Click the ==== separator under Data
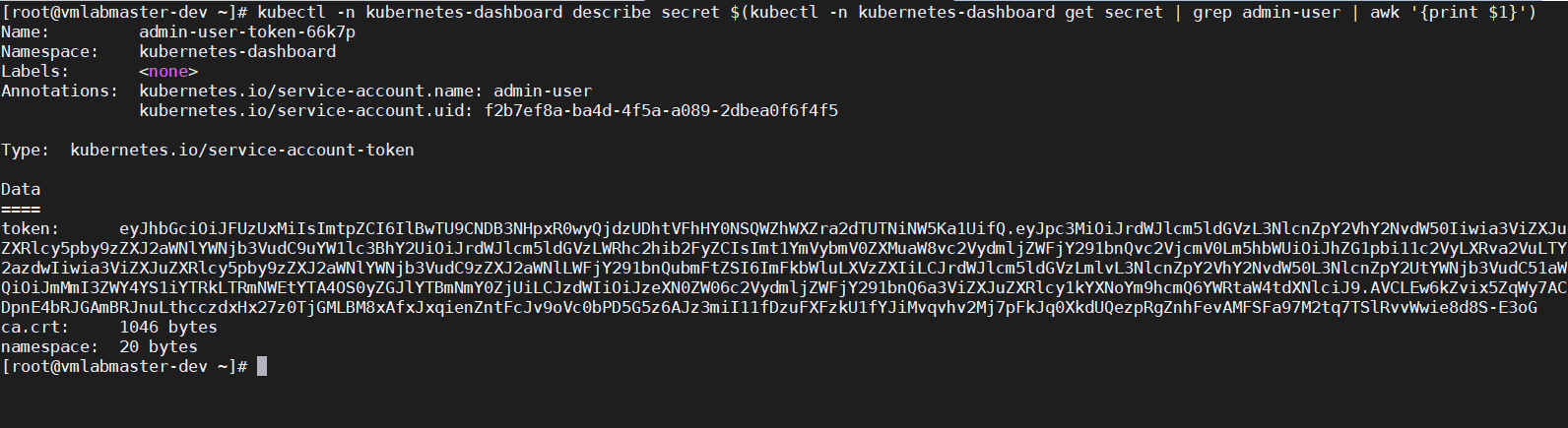The height and width of the screenshot is (428, 1568). [x=21, y=209]
